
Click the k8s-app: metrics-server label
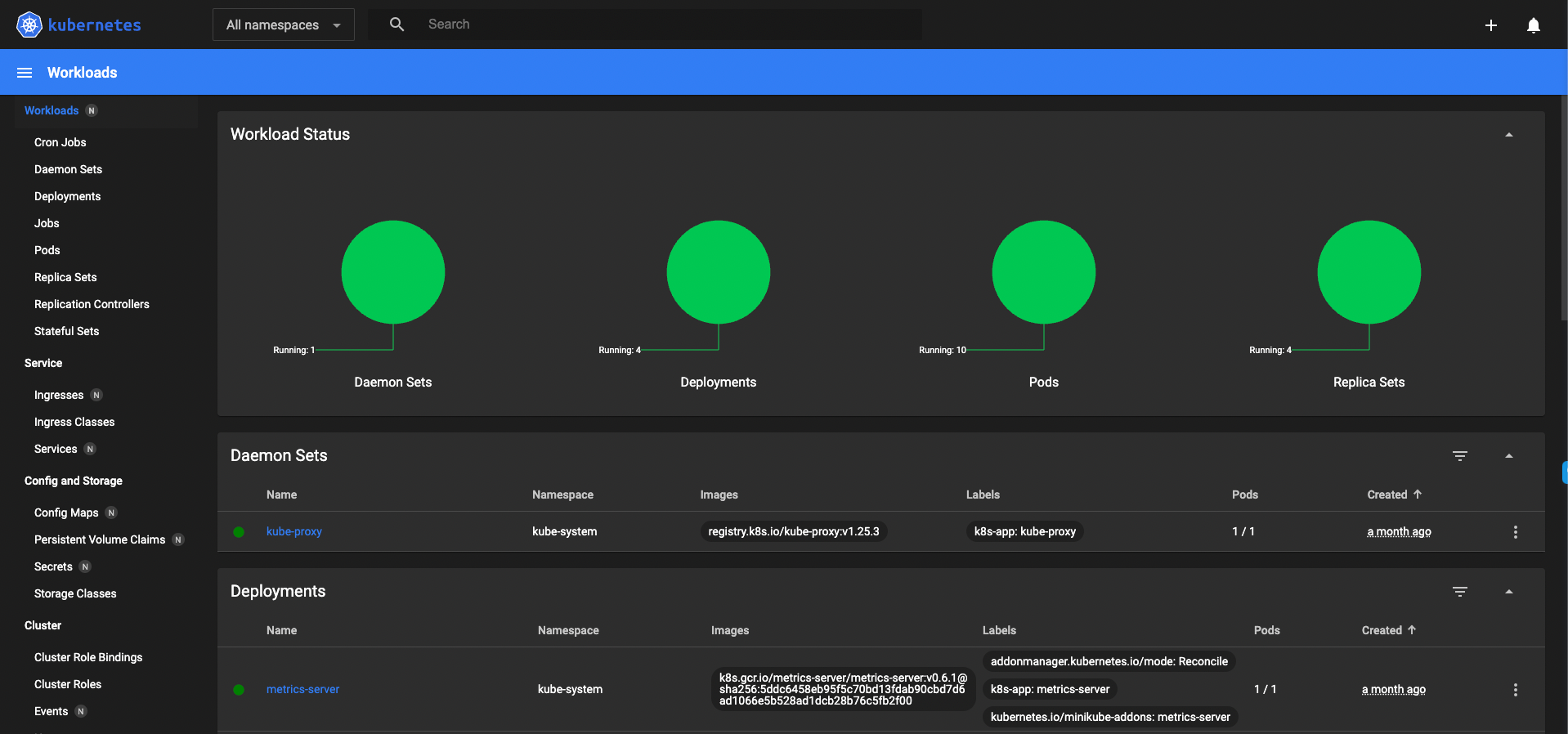(1050, 689)
